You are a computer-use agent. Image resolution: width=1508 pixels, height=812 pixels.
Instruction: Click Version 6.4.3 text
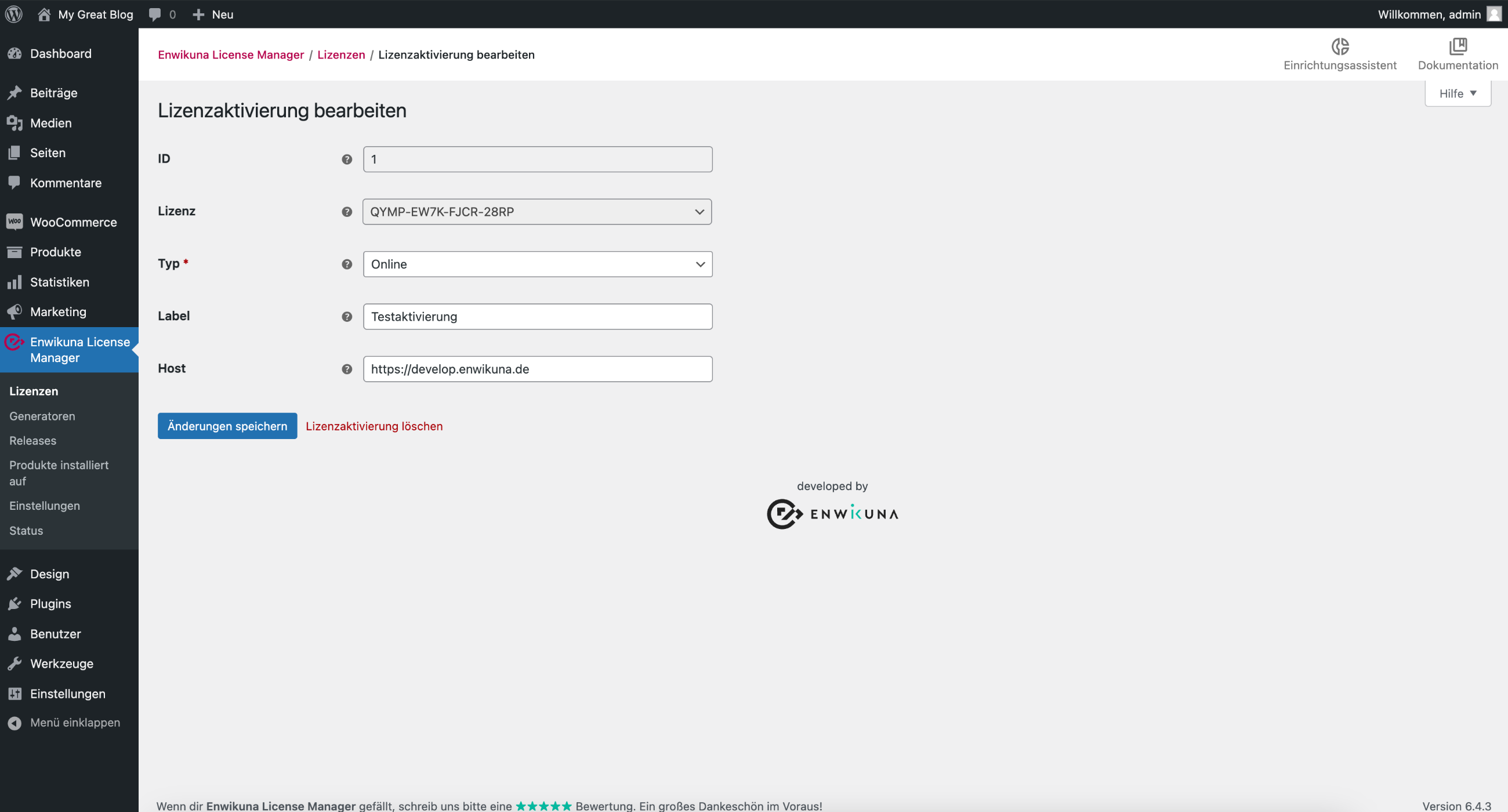1456,806
